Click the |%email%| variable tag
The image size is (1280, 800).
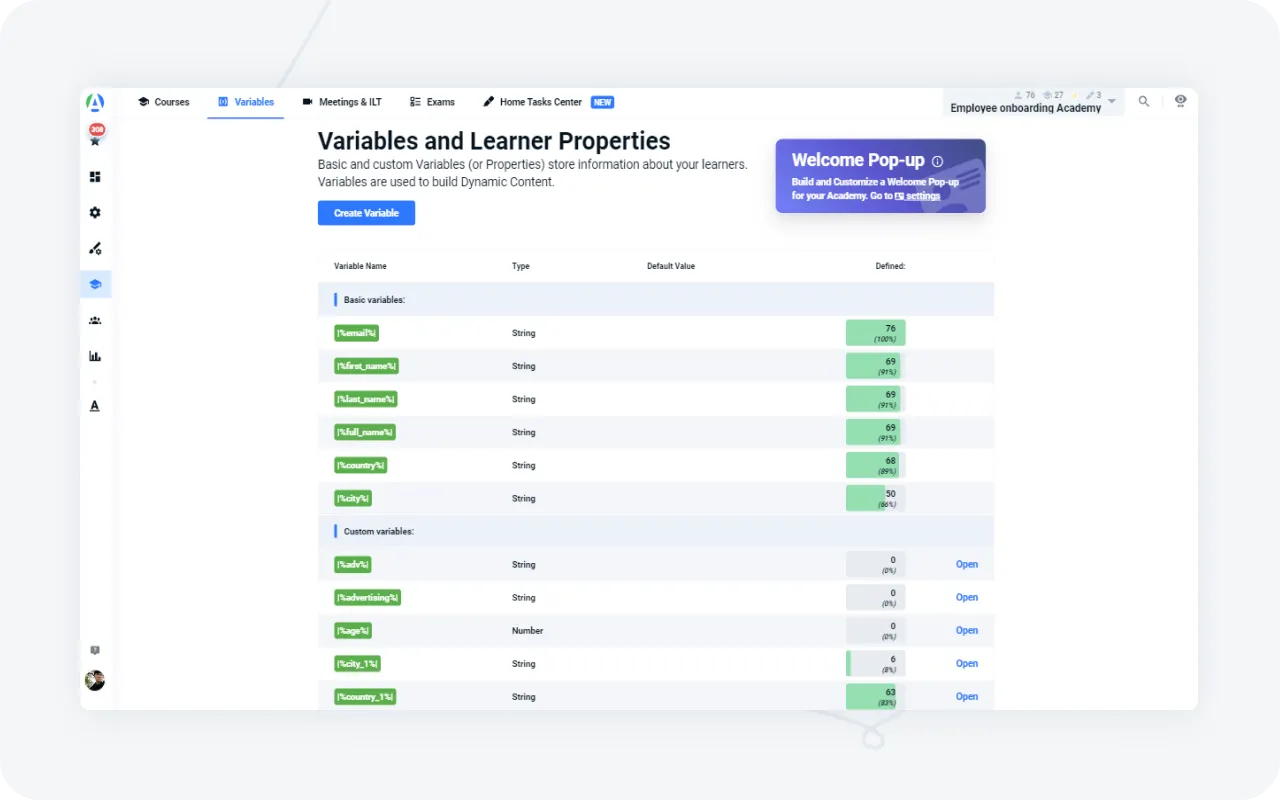356,333
